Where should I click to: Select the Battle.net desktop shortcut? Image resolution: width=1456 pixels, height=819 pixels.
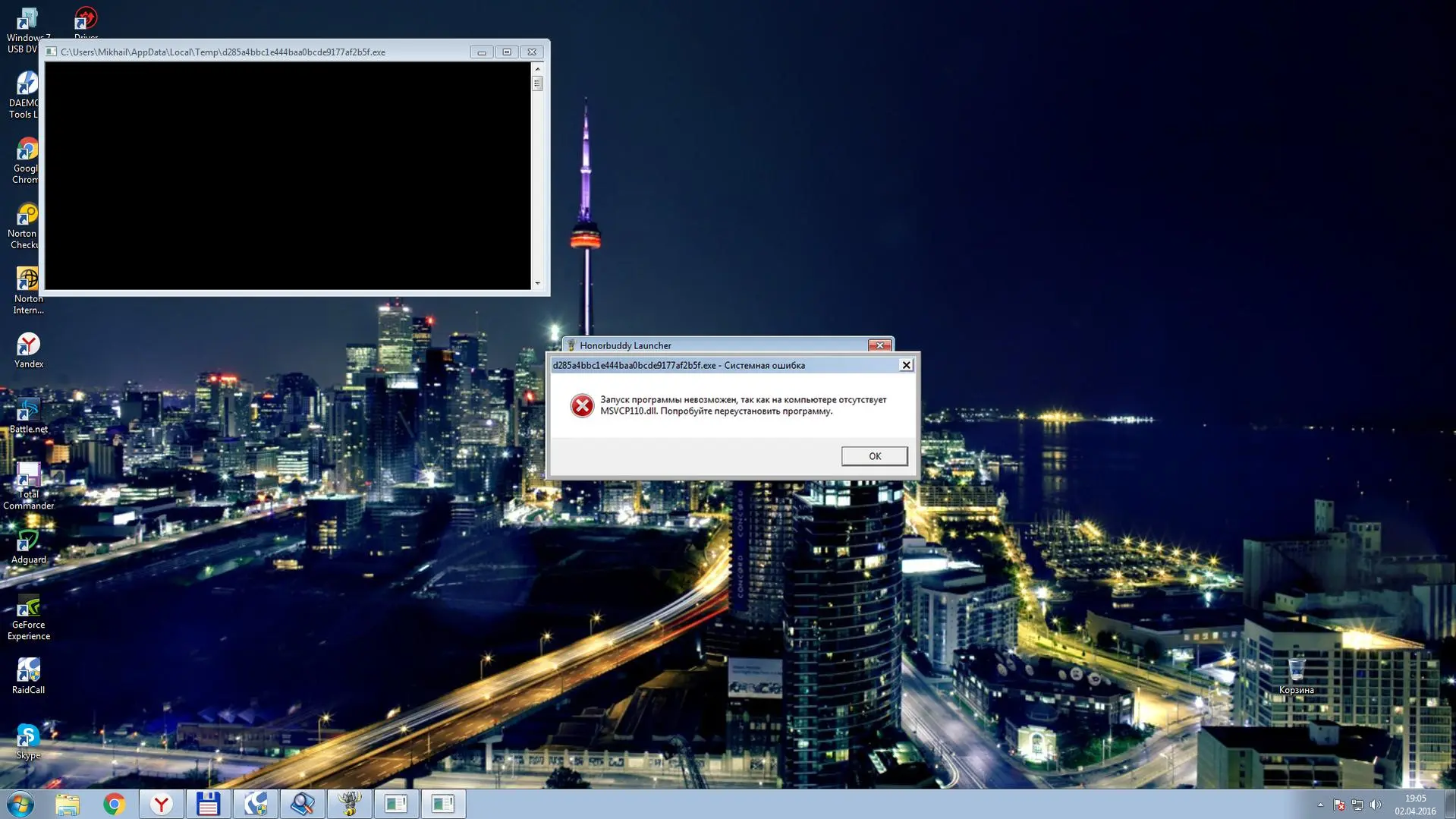[x=28, y=414]
